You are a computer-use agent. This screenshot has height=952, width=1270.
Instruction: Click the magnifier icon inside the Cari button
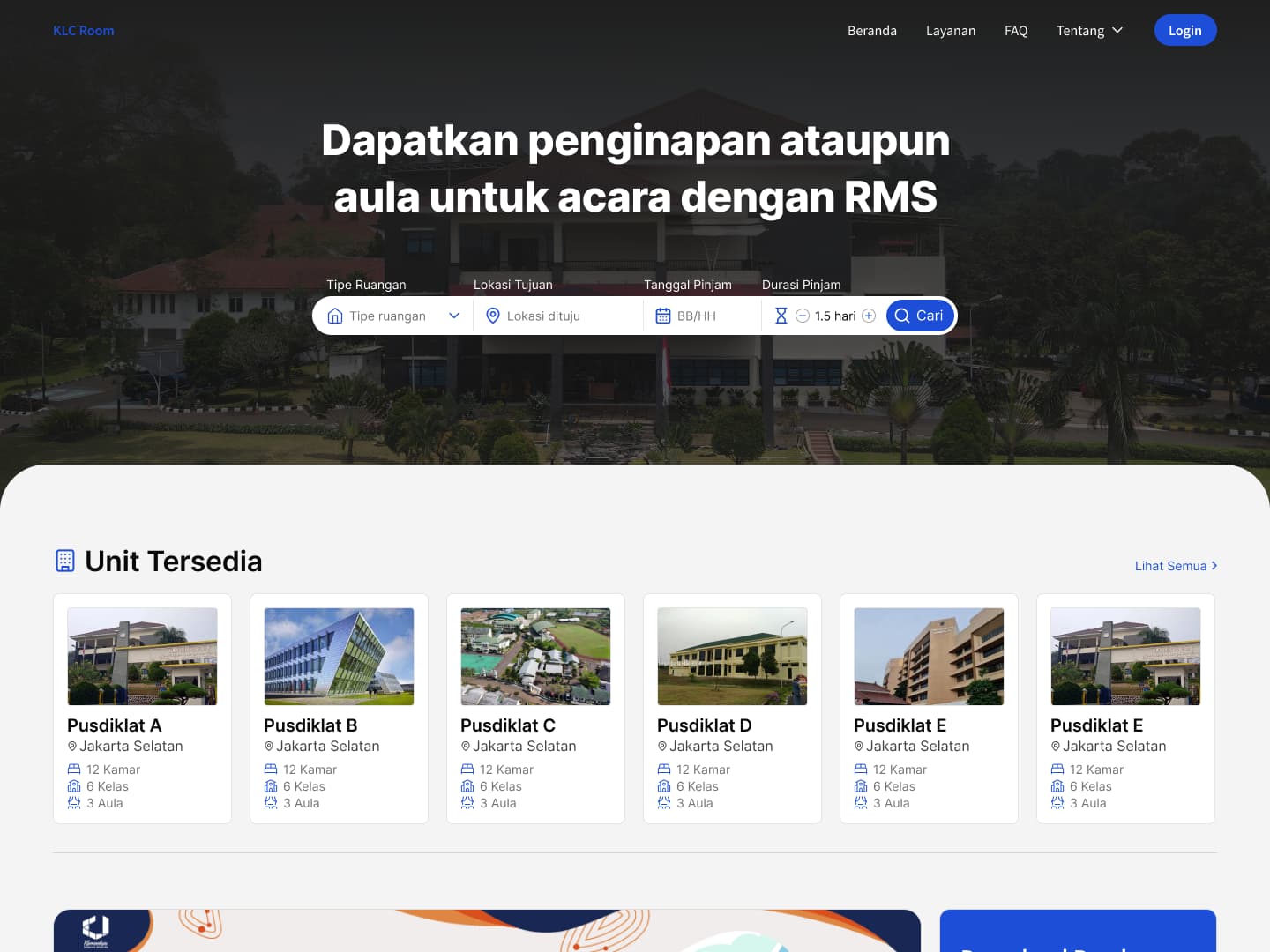[x=901, y=315]
